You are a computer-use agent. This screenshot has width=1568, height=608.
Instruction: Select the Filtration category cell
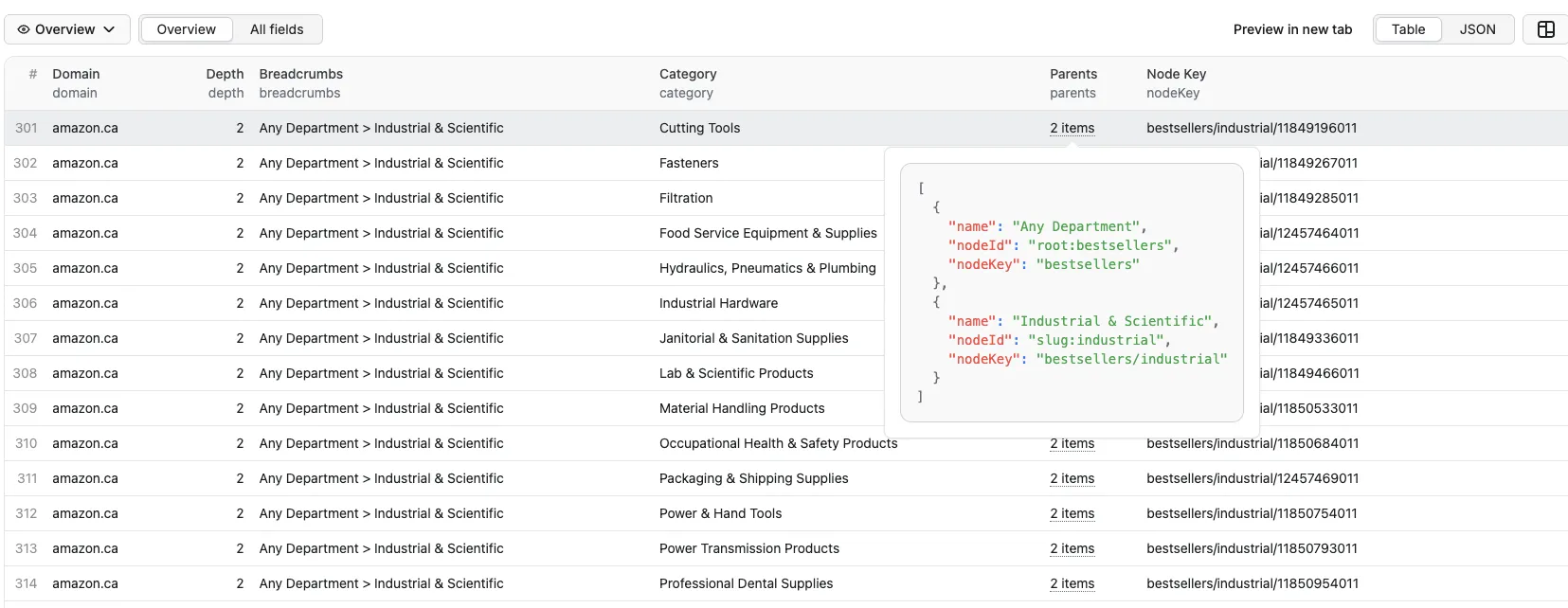click(686, 198)
